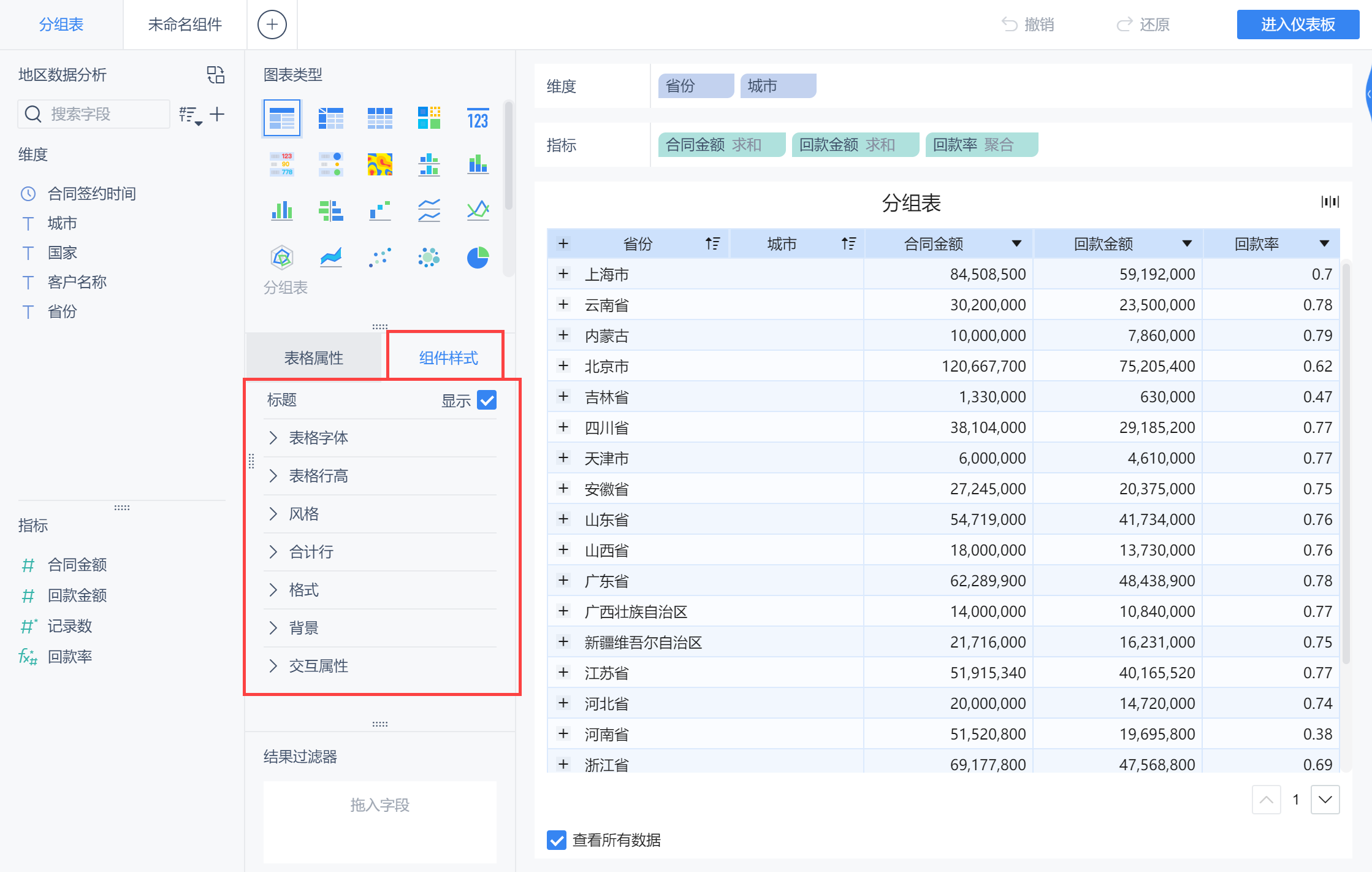Image resolution: width=1372 pixels, height=872 pixels.
Task: Switch to the 未命名组件 tab
Action: (x=185, y=25)
